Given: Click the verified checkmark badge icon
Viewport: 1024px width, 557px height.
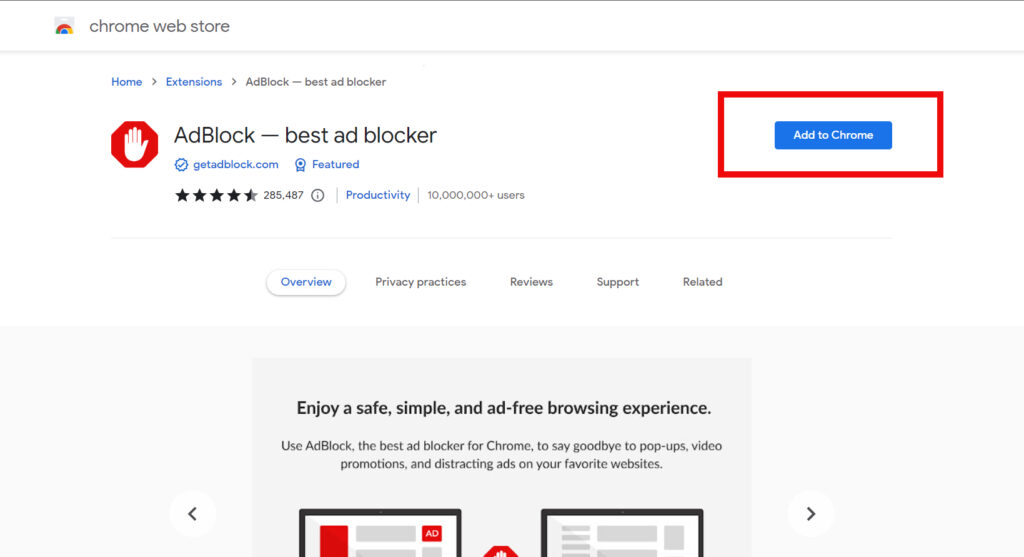Looking at the screenshot, I should (181, 165).
